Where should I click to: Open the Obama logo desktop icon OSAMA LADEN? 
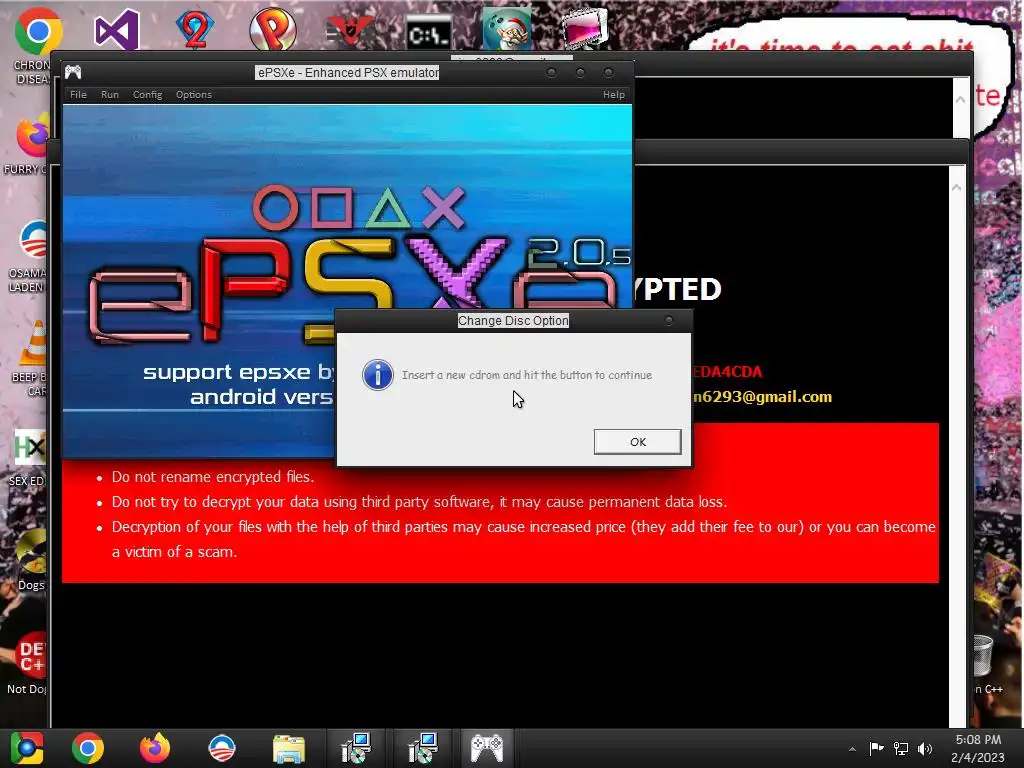click(33, 240)
